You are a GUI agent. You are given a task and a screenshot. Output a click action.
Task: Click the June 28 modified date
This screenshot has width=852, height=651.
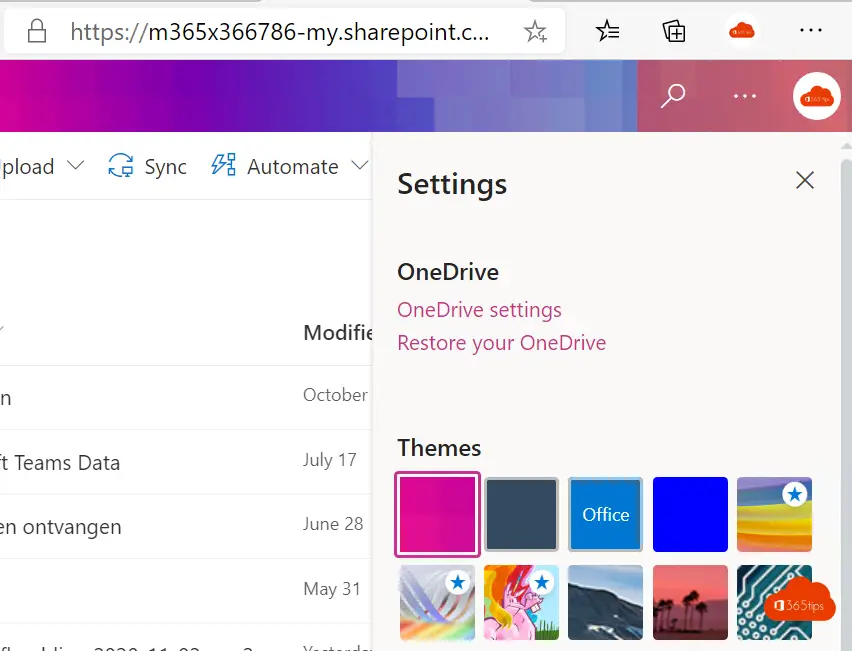333,524
